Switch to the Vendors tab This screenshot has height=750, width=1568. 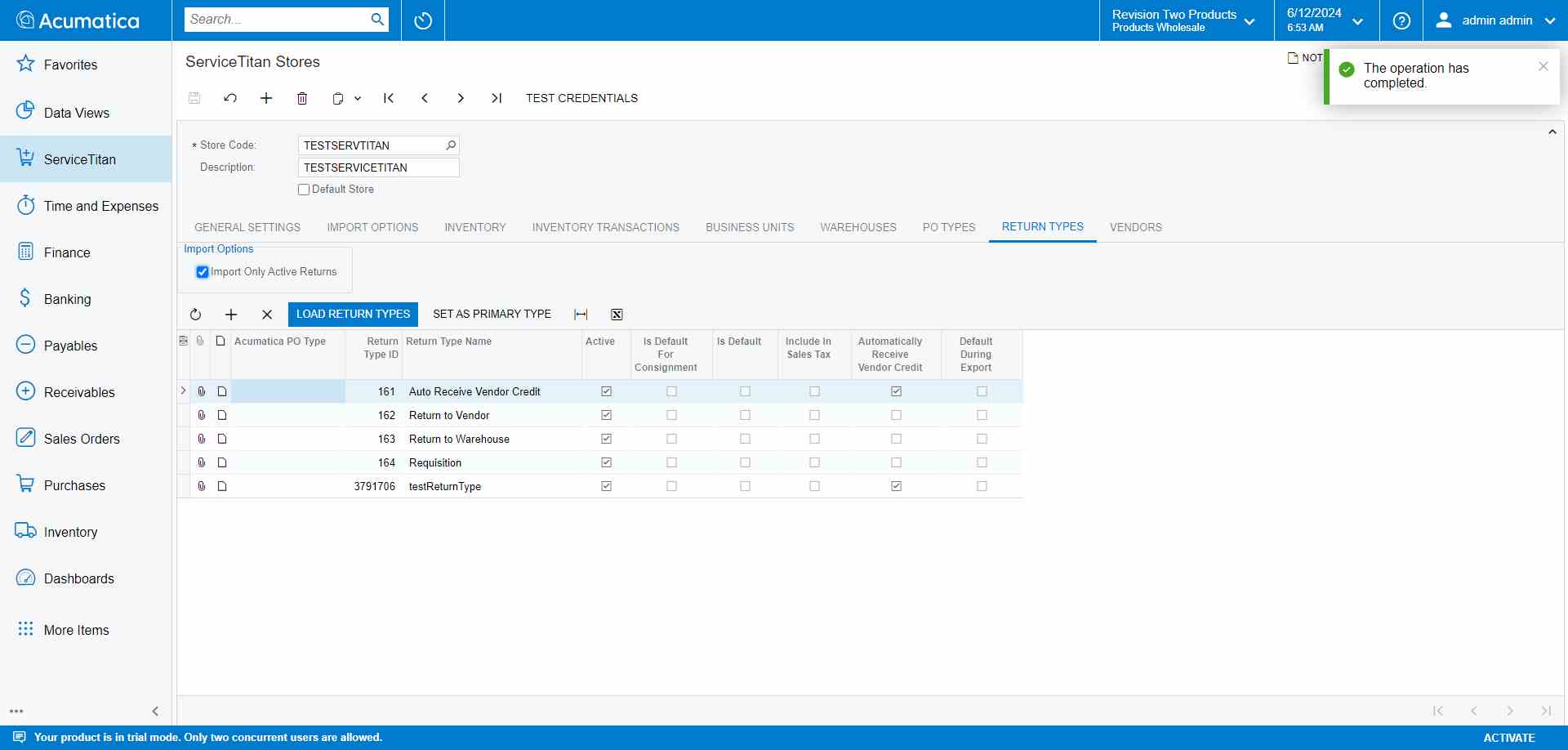pyautogui.click(x=1135, y=227)
